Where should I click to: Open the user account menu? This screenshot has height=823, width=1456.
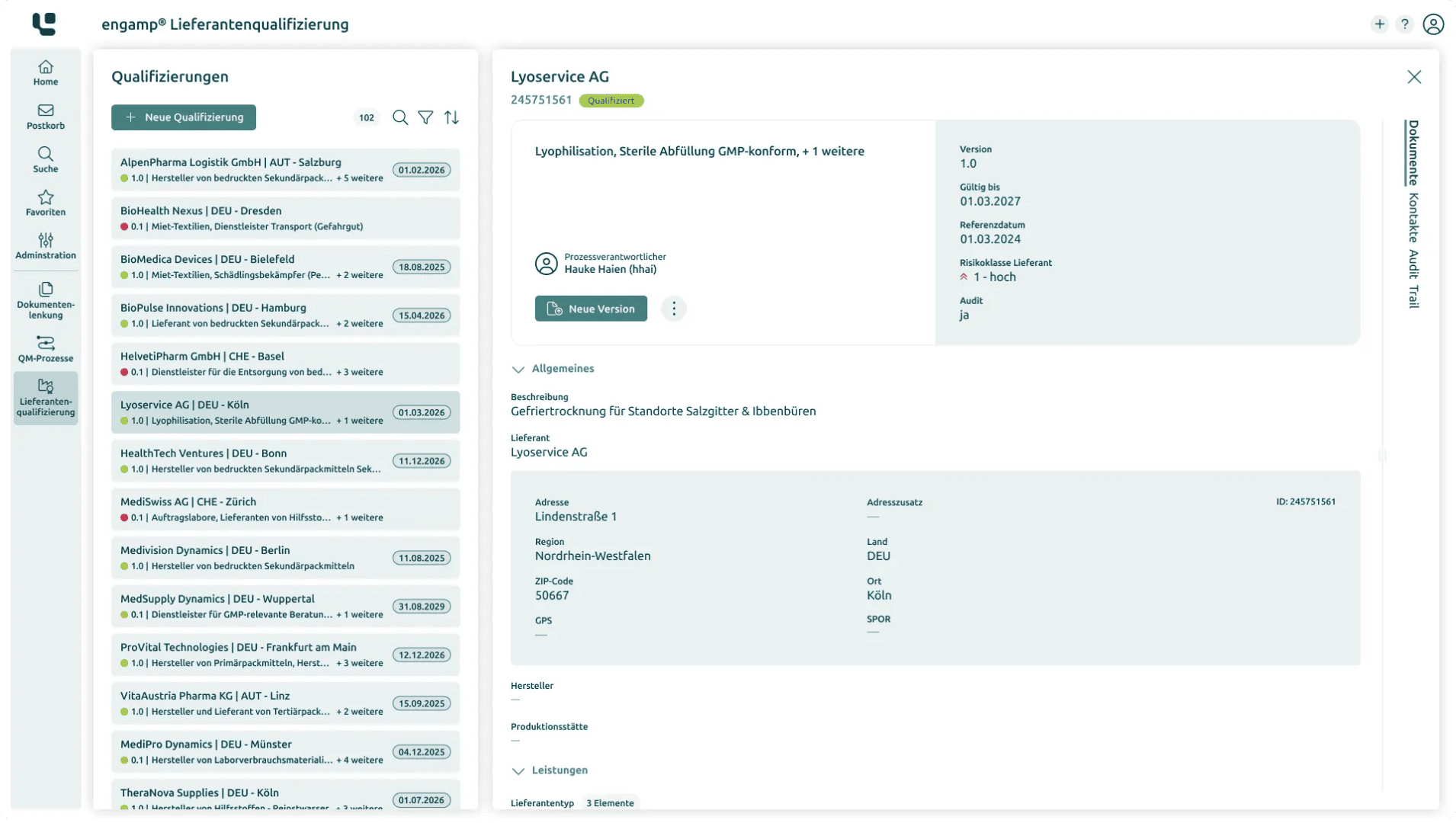point(1434,24)
